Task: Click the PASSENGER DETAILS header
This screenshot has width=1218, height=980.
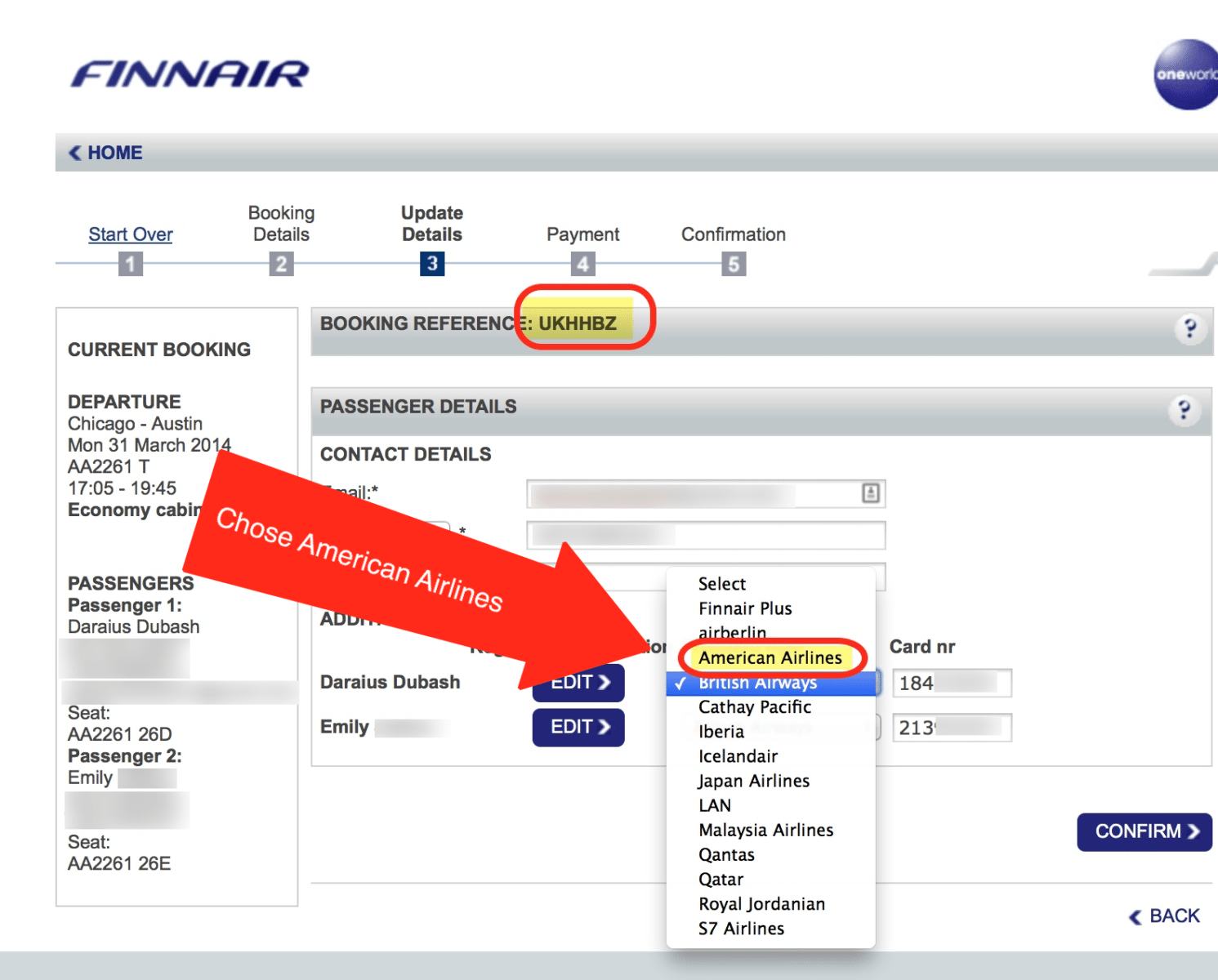Action: 418,407
